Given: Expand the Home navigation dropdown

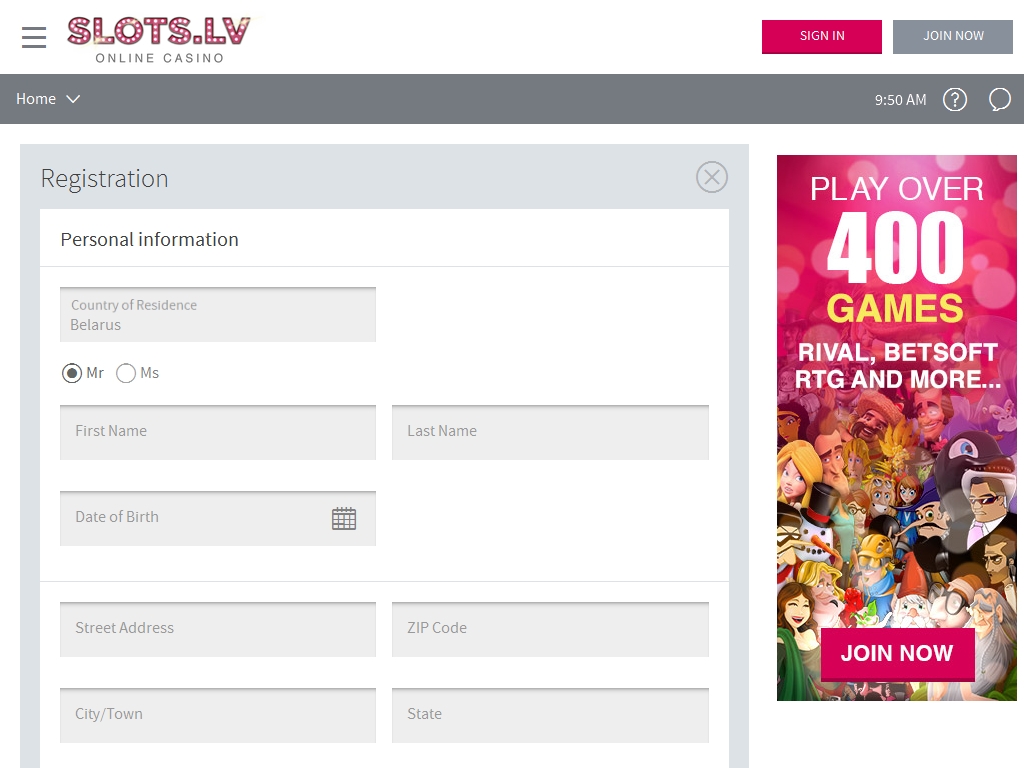Looking at the screenshot, I should (48, 99).
